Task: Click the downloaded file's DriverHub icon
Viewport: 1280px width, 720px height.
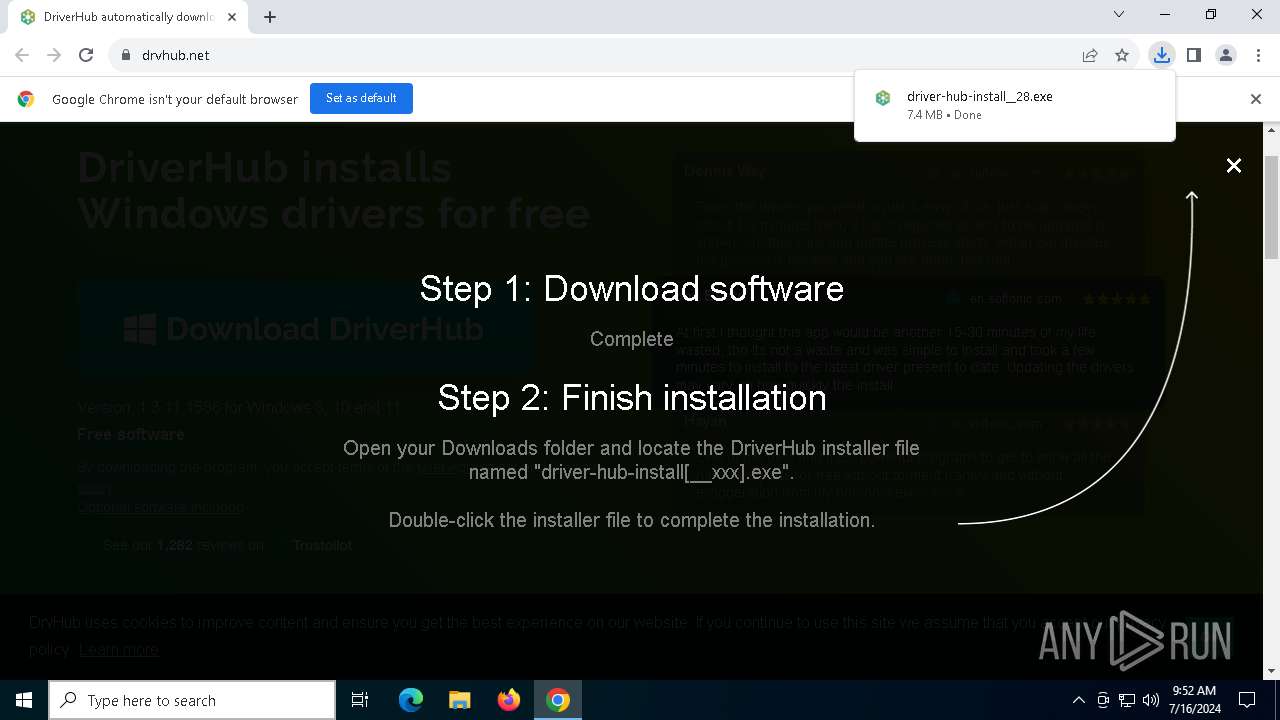Action: click(x=882, y=98)
